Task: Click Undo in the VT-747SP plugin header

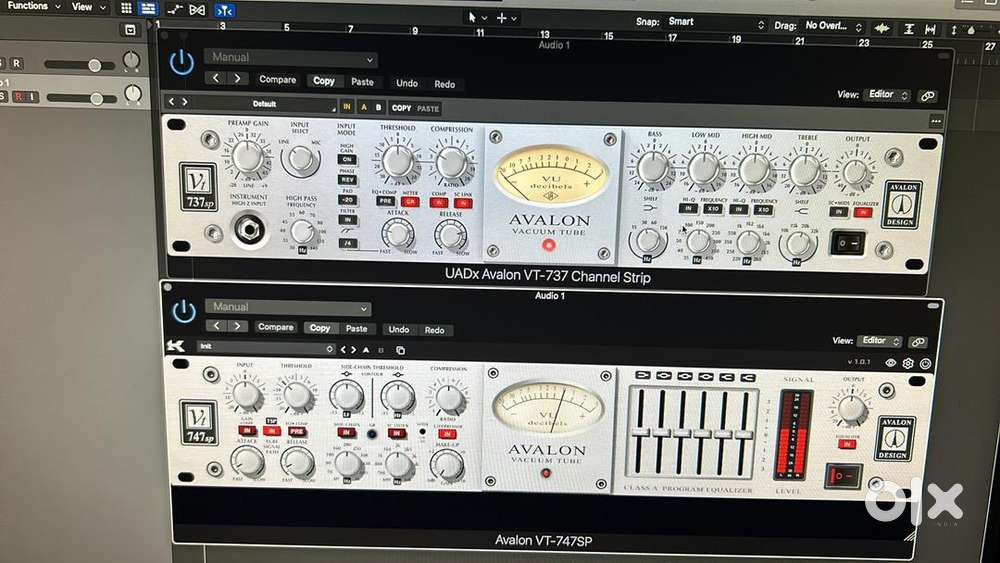Action: coord(399,329)
